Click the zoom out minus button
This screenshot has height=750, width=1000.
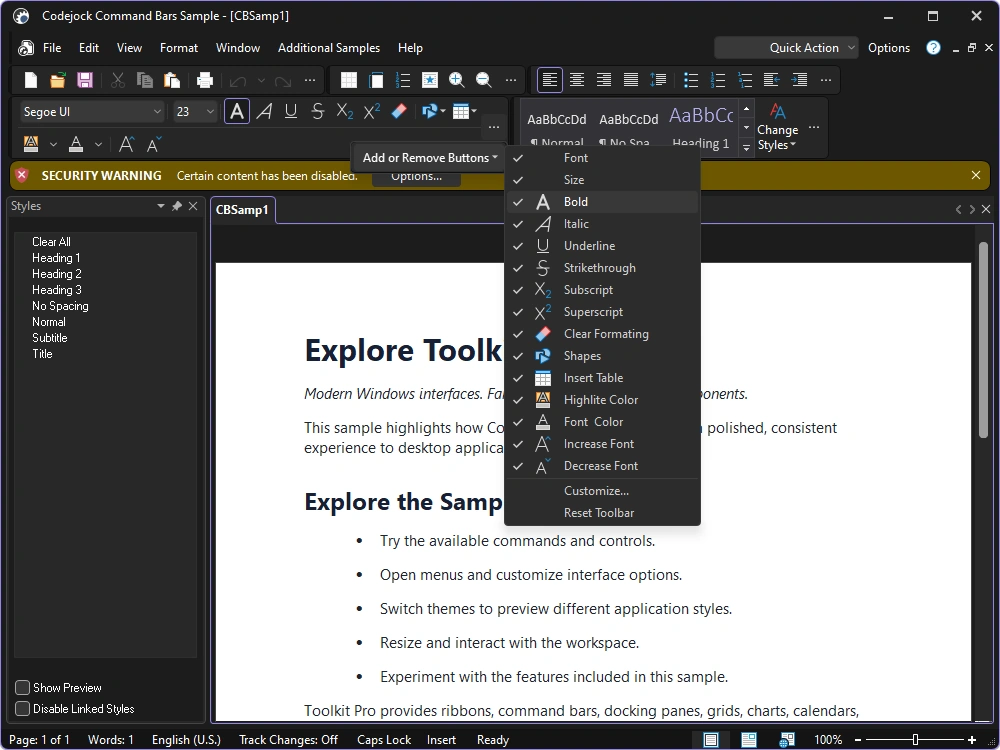click(x=858, y=740)
